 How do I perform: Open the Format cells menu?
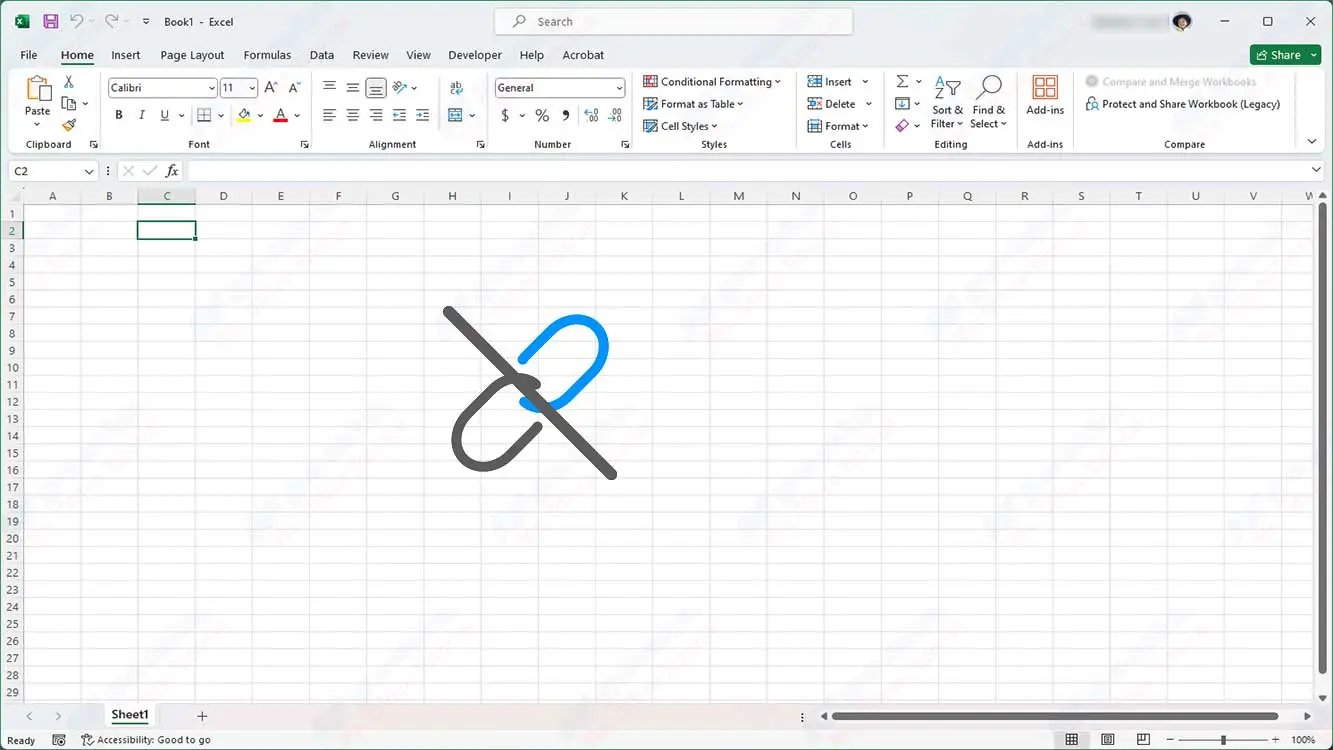pyautogui.click(x=838, y=126)
